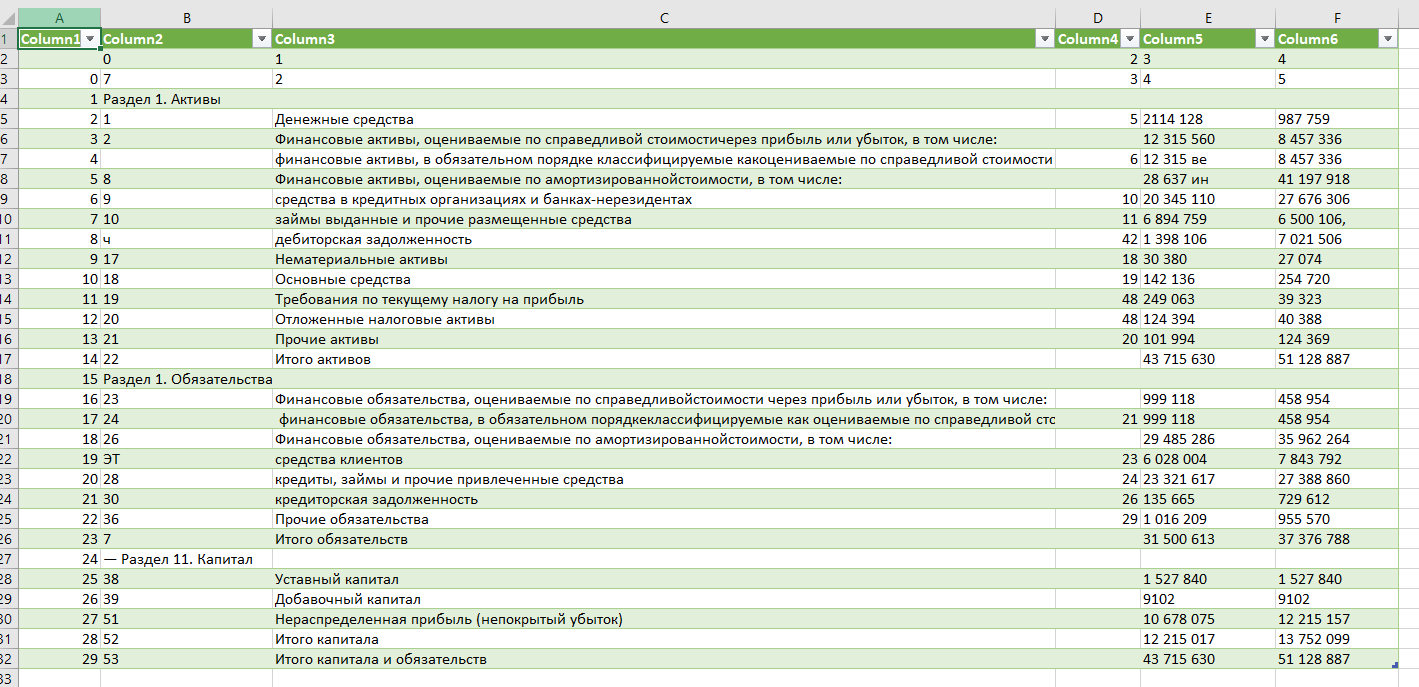
Task: Select cell '23 321 617'
Action: [x=1208, y=479]
